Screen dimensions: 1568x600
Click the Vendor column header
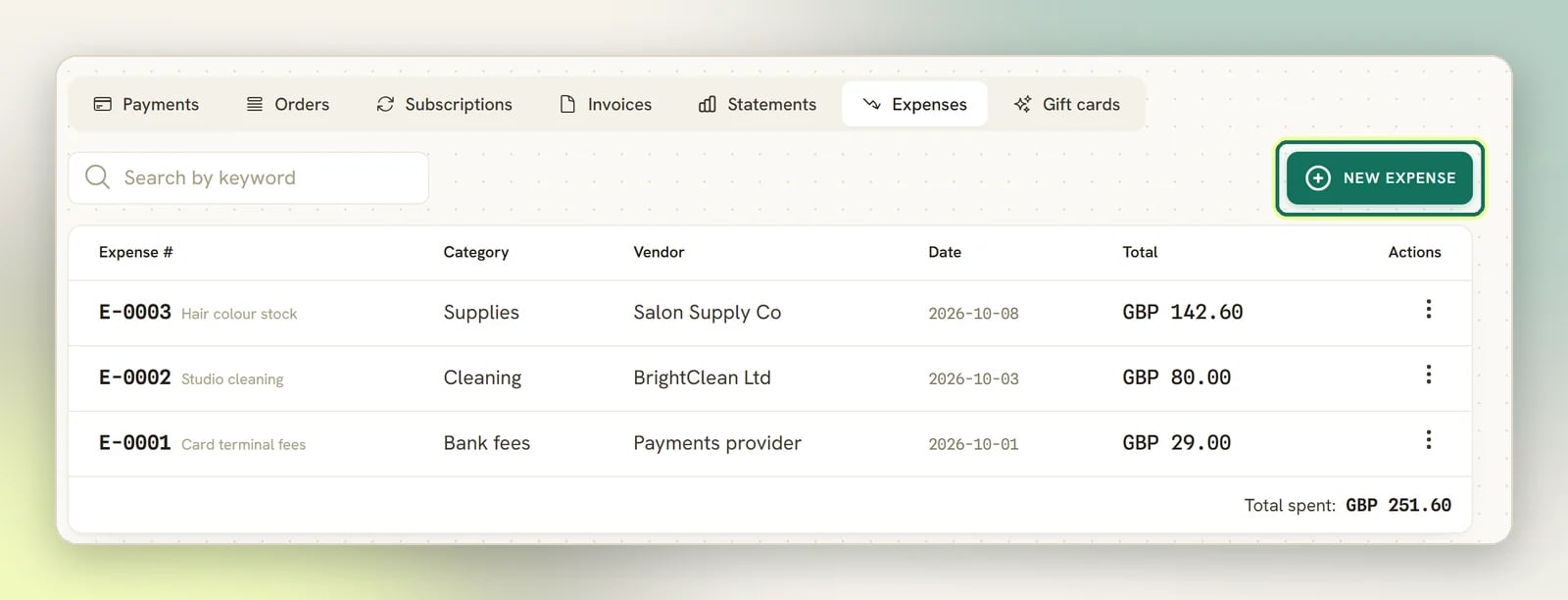point(659,252)
